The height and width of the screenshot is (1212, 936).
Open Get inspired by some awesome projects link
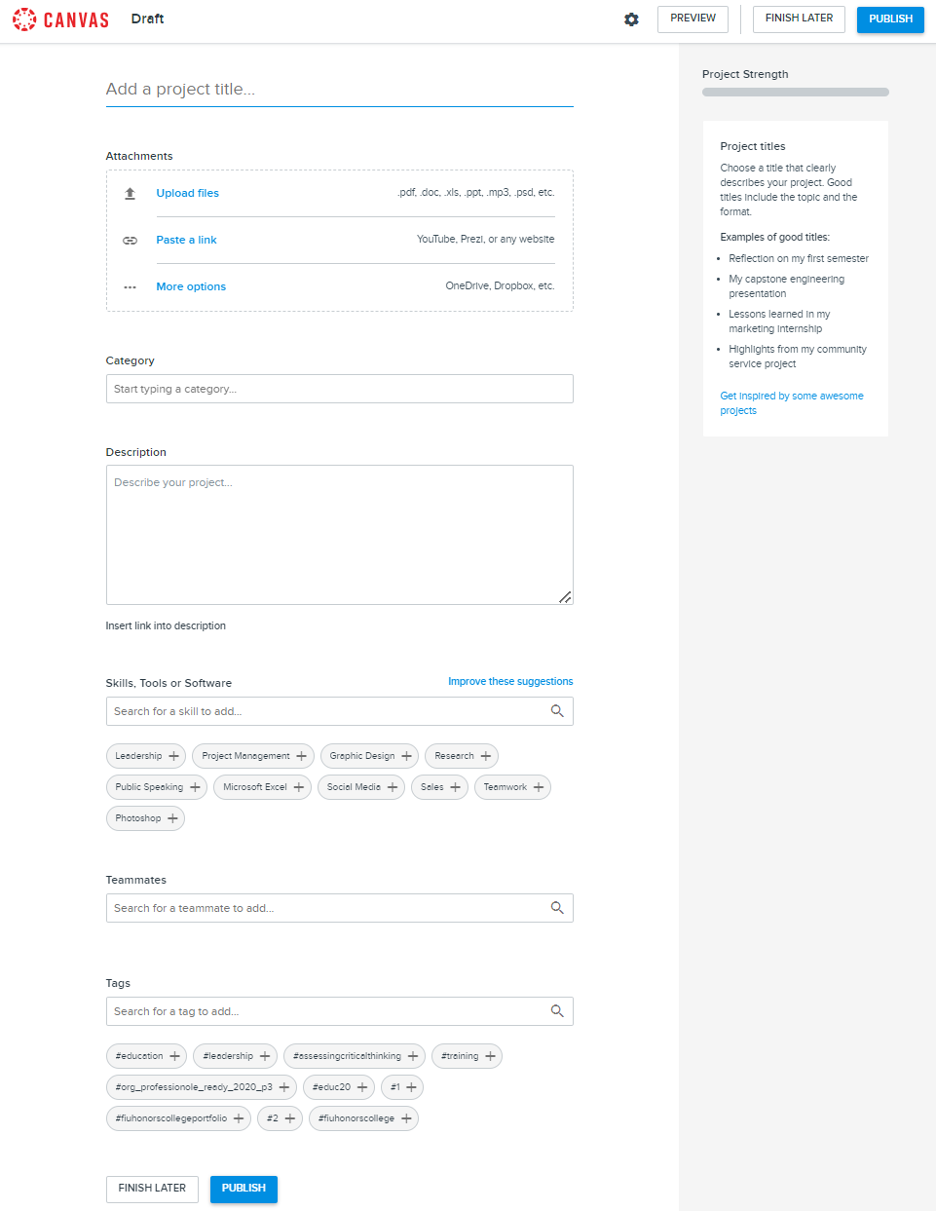coord(792,403)
